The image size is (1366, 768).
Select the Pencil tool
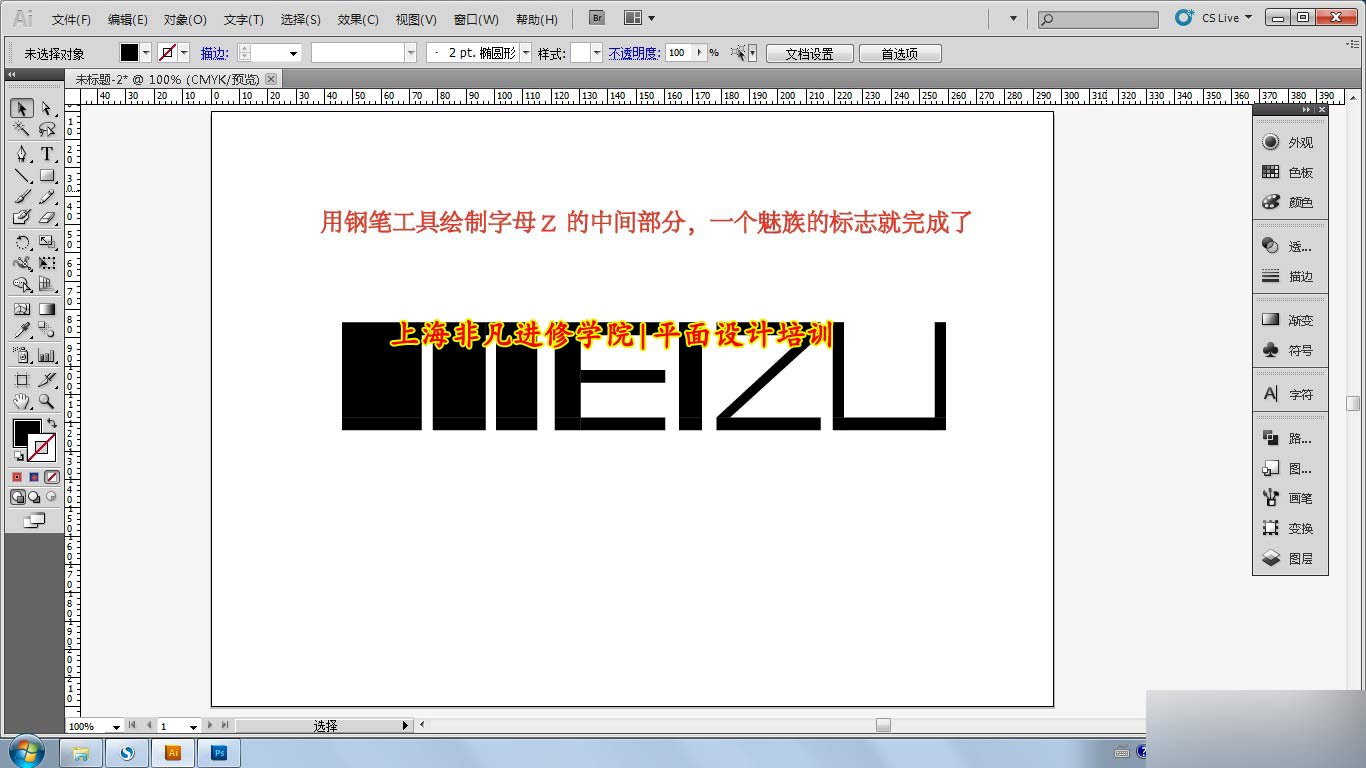coord(47,197)
